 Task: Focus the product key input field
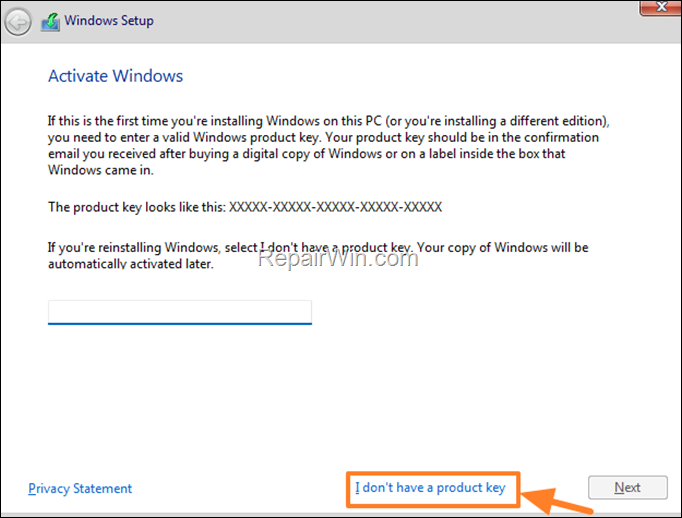180,312
